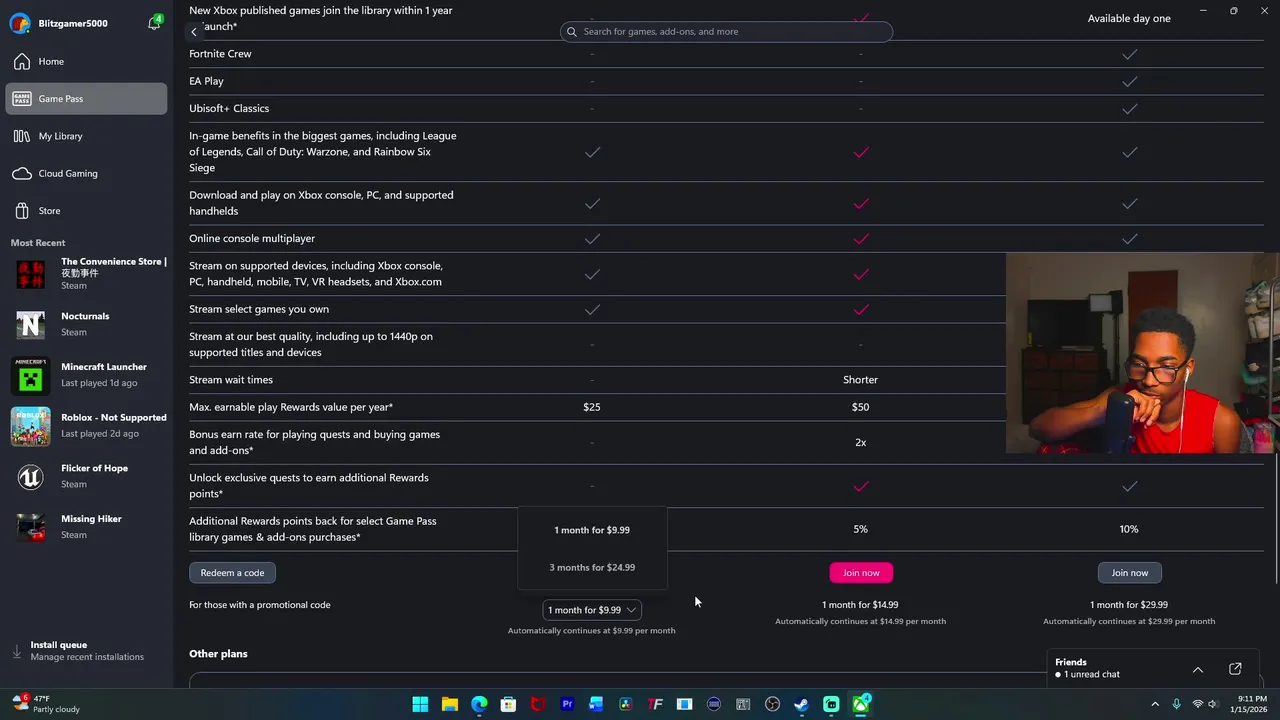Click the gray Join now button
The width and height of the screenshot is (1280, 720).
tap(1129, 573)
